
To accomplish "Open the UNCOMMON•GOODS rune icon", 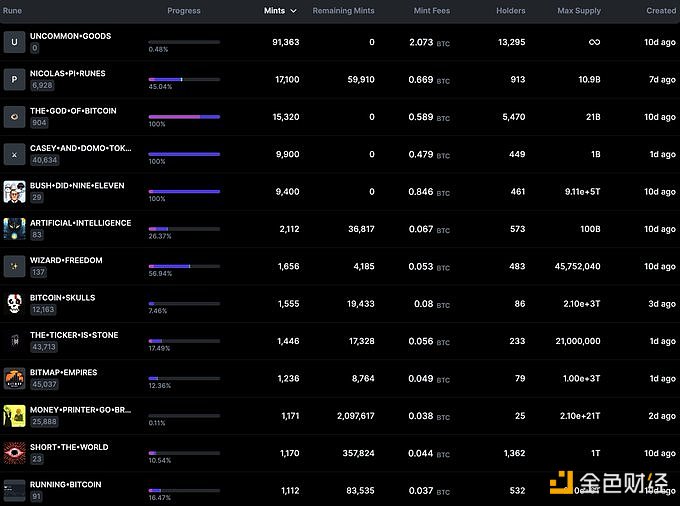I will point(14,42).
